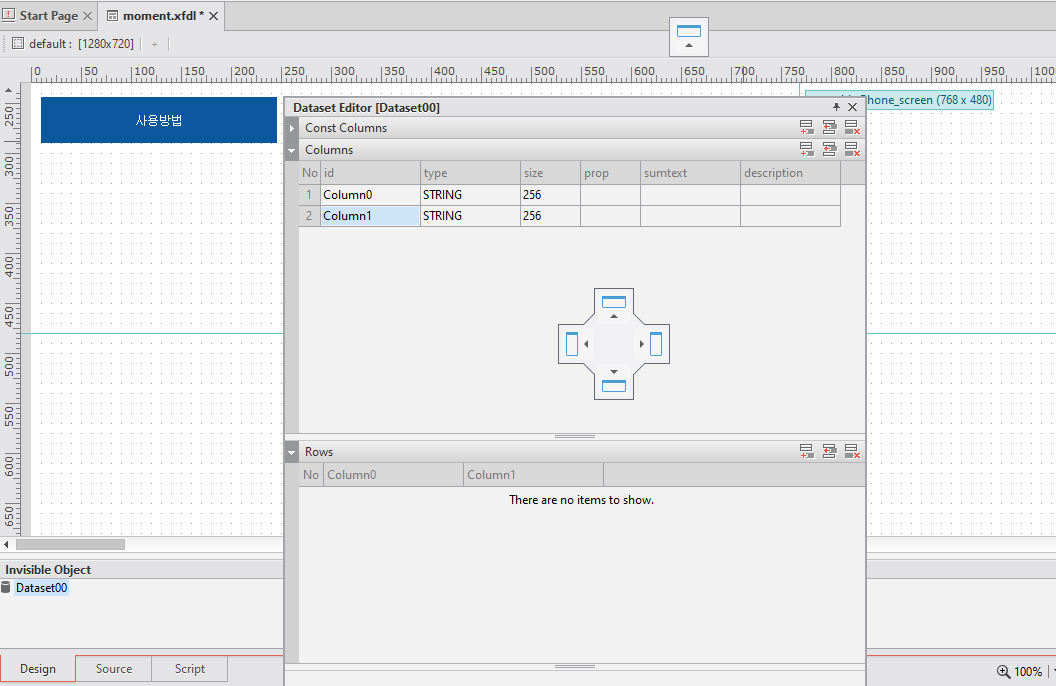
Task: Click the Column1 id cell
Action: point(369,216)
